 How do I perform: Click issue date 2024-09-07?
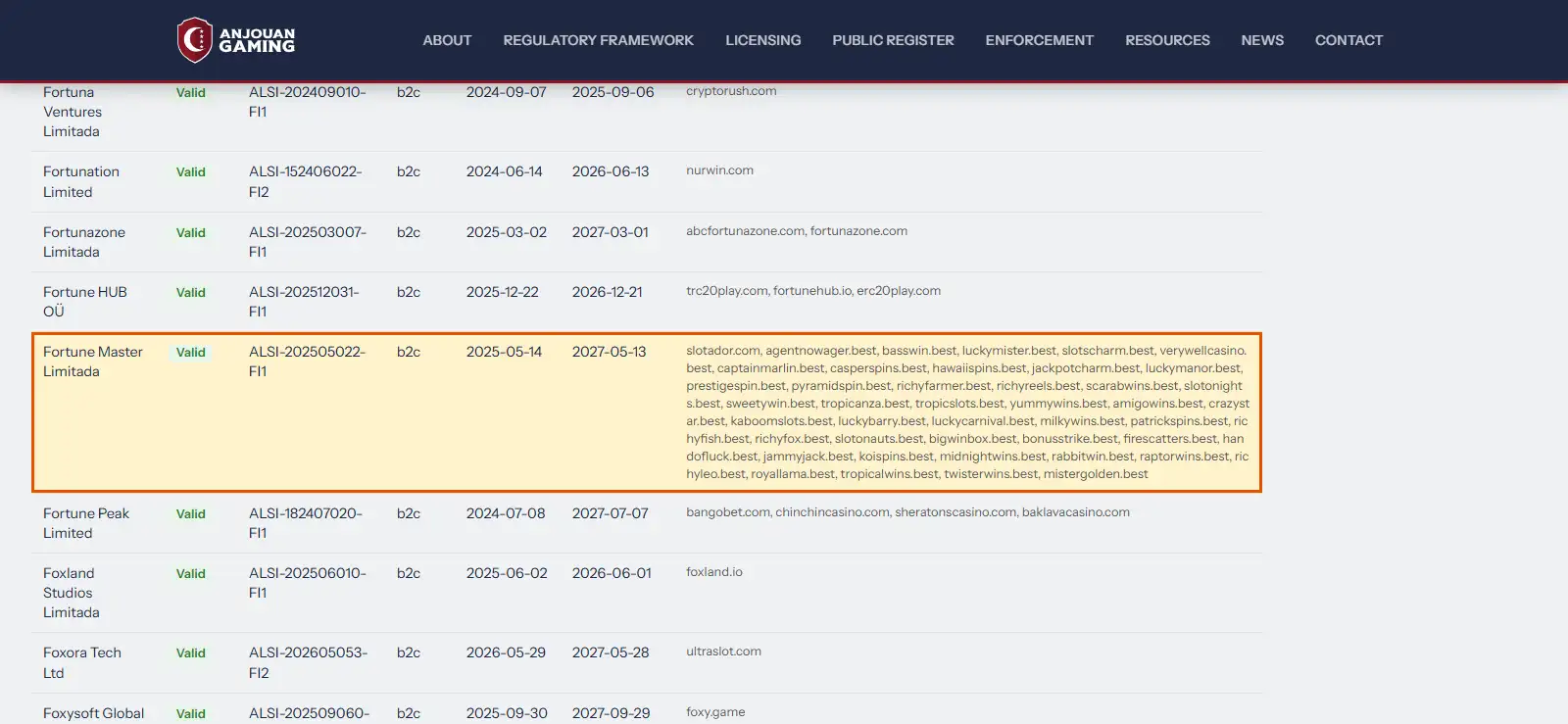[507, 92]
